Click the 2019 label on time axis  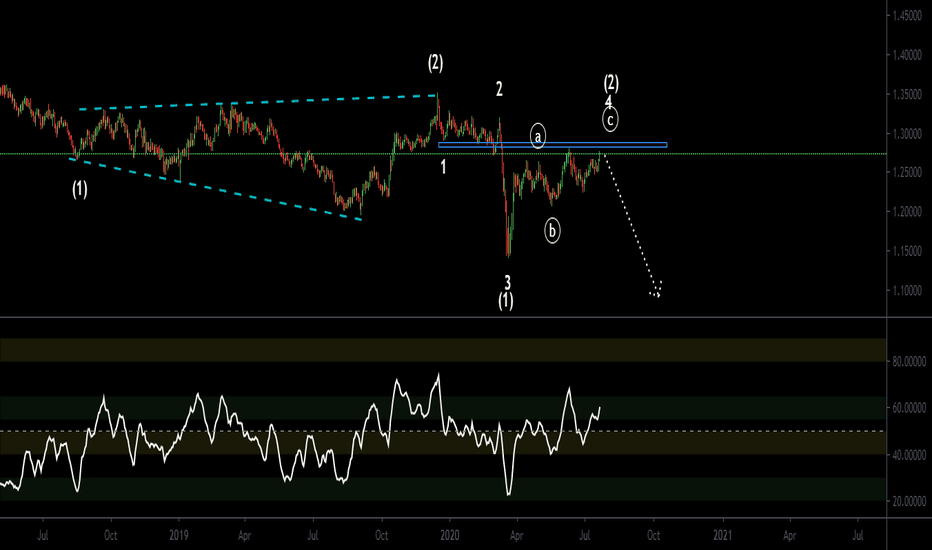tap(179, 535)
